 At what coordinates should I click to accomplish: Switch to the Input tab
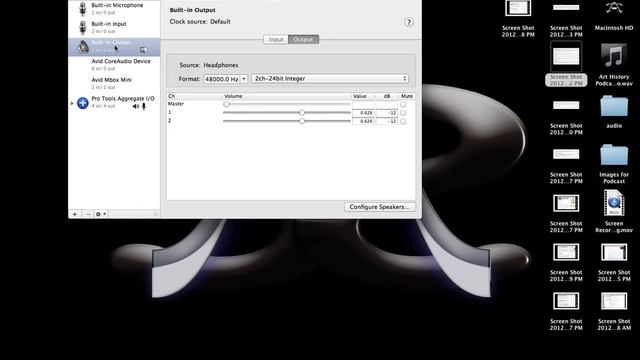[276, 39]
